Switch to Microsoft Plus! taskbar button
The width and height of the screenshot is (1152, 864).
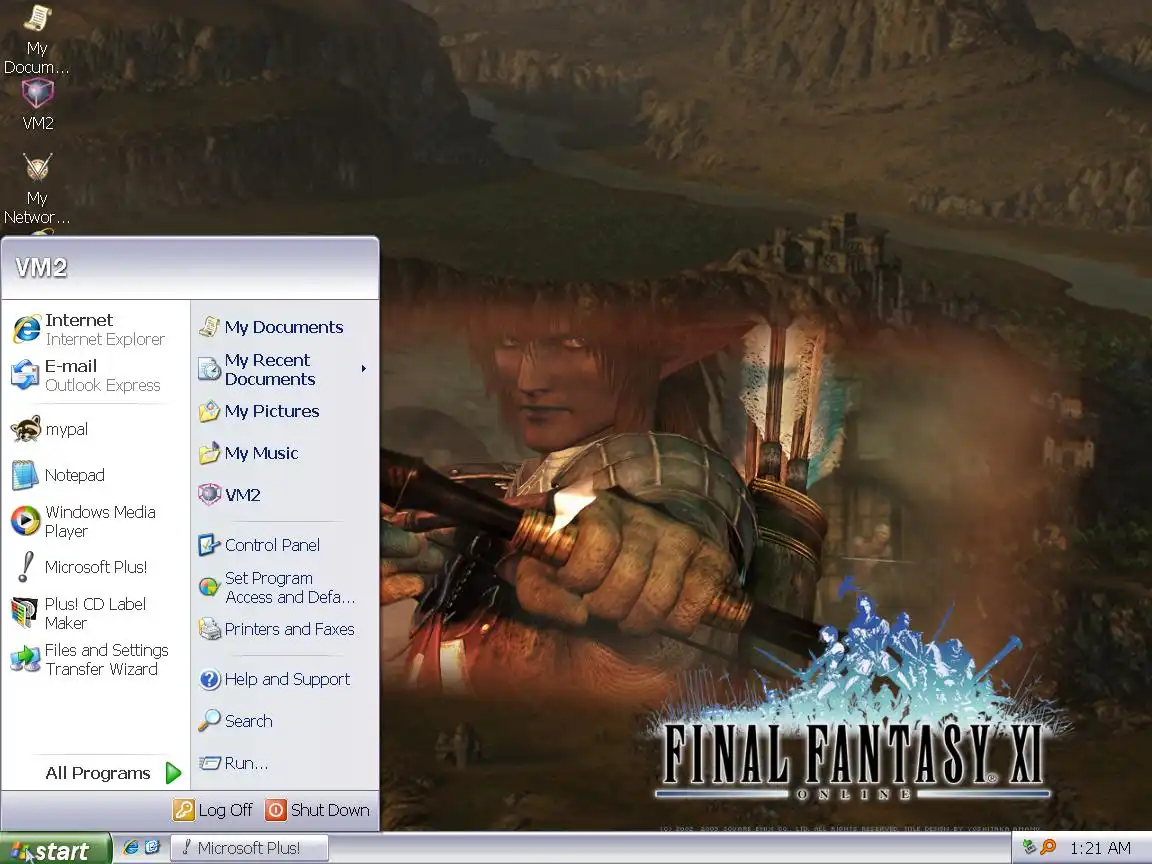250,849
